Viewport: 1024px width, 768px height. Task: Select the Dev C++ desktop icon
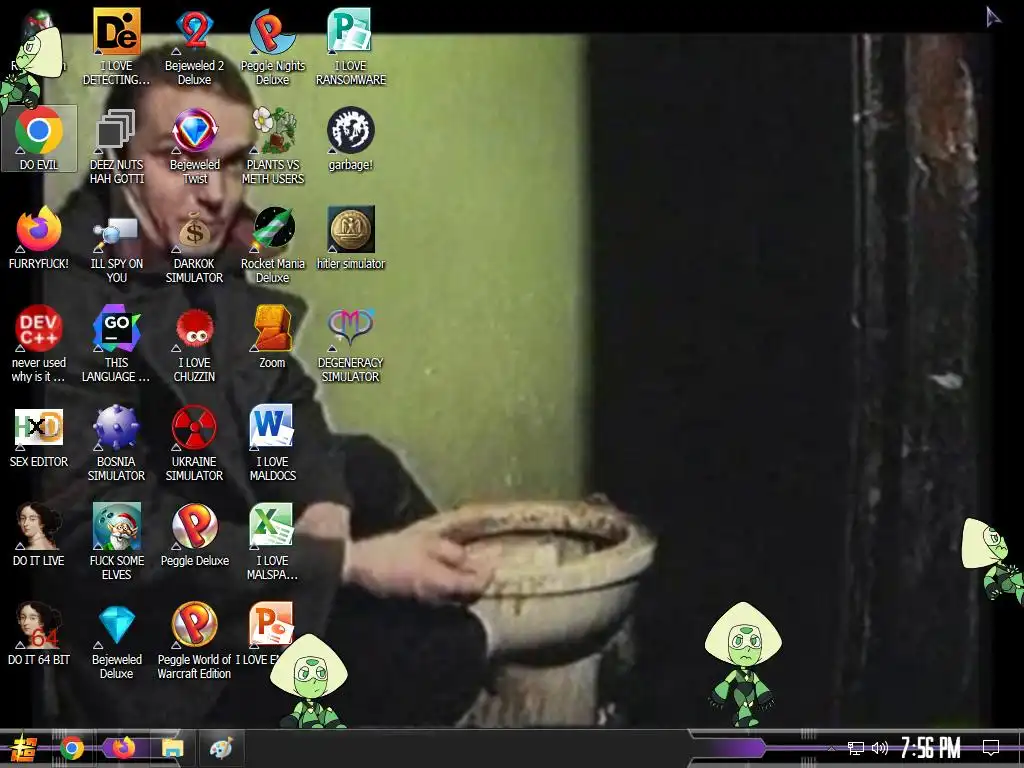coord(39,328)
